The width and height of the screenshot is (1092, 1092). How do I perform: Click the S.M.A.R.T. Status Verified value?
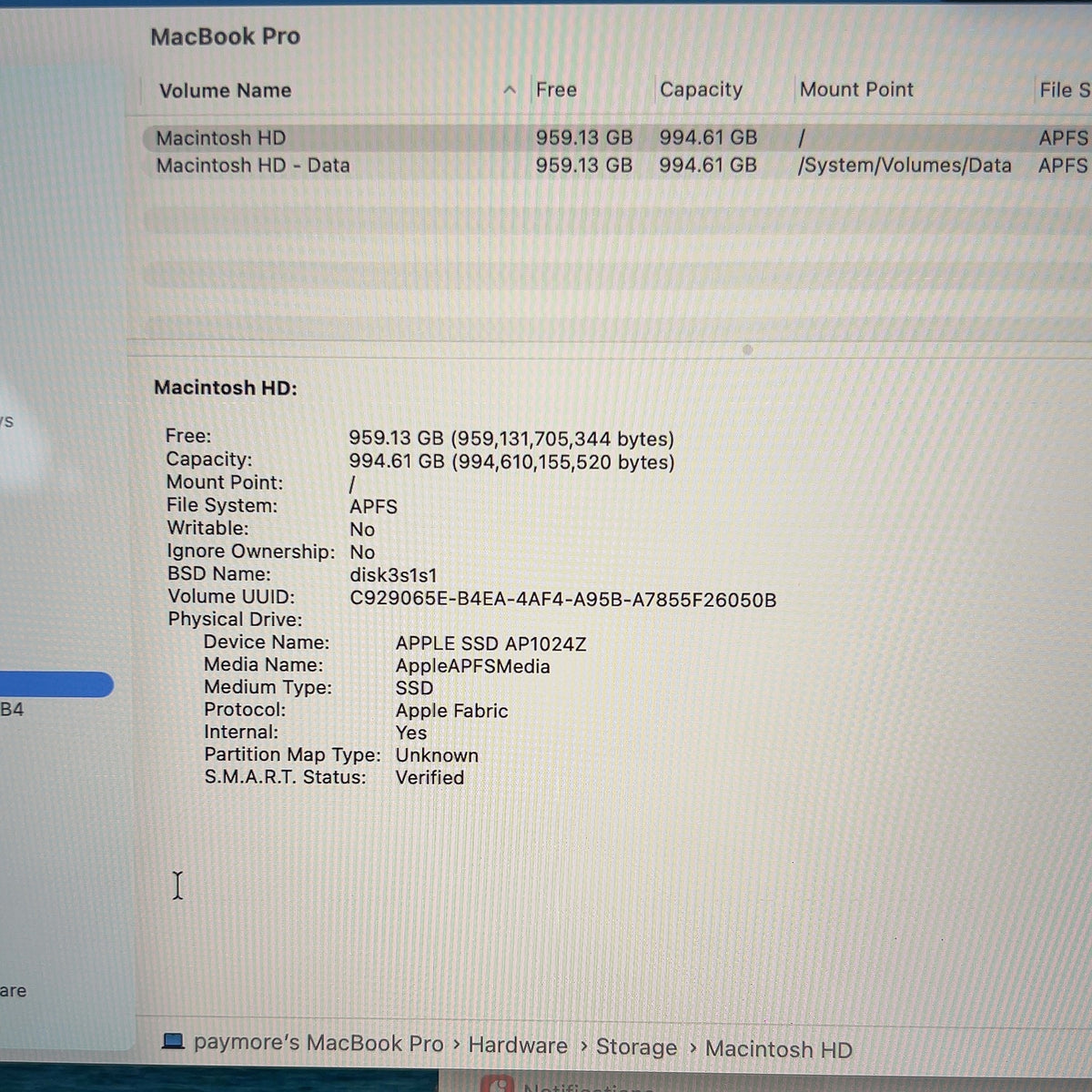[x=430, y=777]
